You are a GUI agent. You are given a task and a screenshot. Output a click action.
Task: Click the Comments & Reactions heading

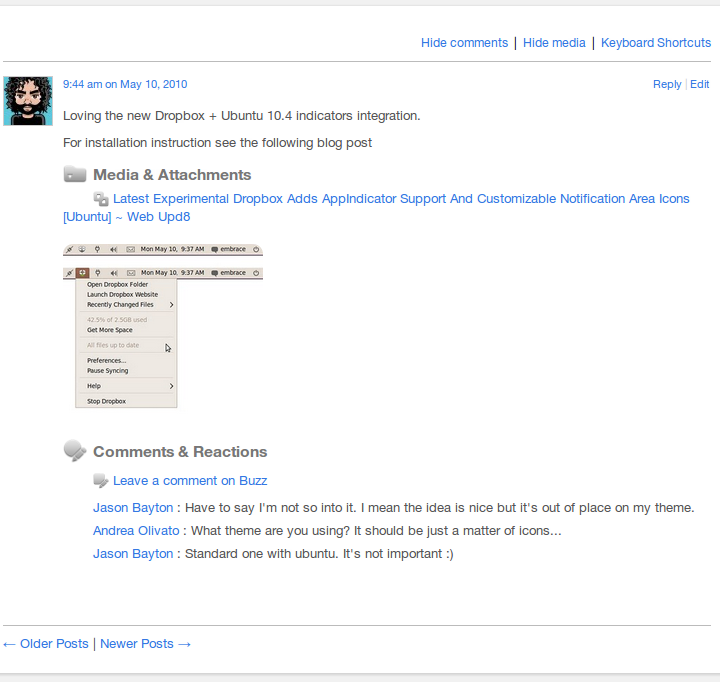coord(180,452)
